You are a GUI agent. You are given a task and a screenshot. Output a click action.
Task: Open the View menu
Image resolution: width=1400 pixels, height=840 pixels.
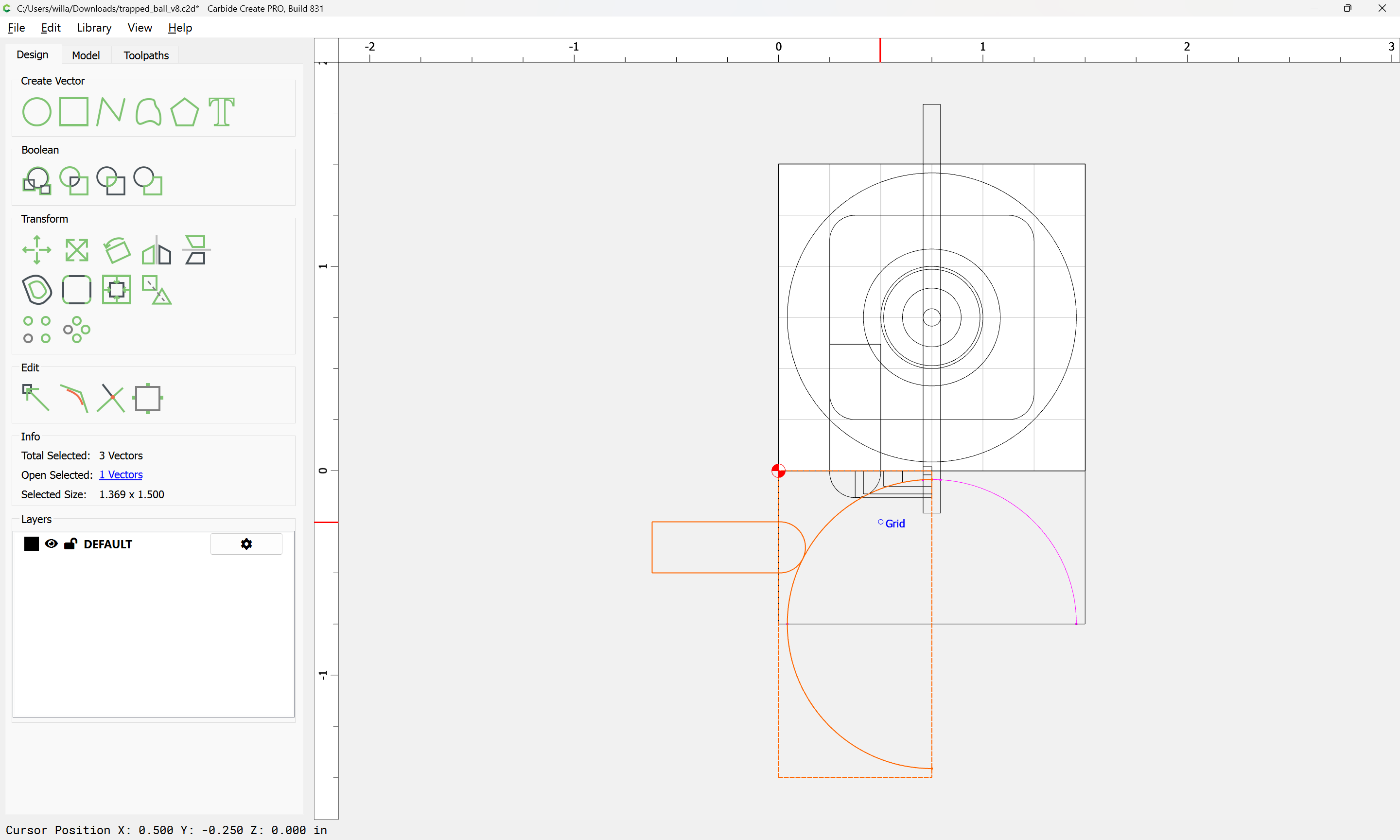(x=139, y=28)
